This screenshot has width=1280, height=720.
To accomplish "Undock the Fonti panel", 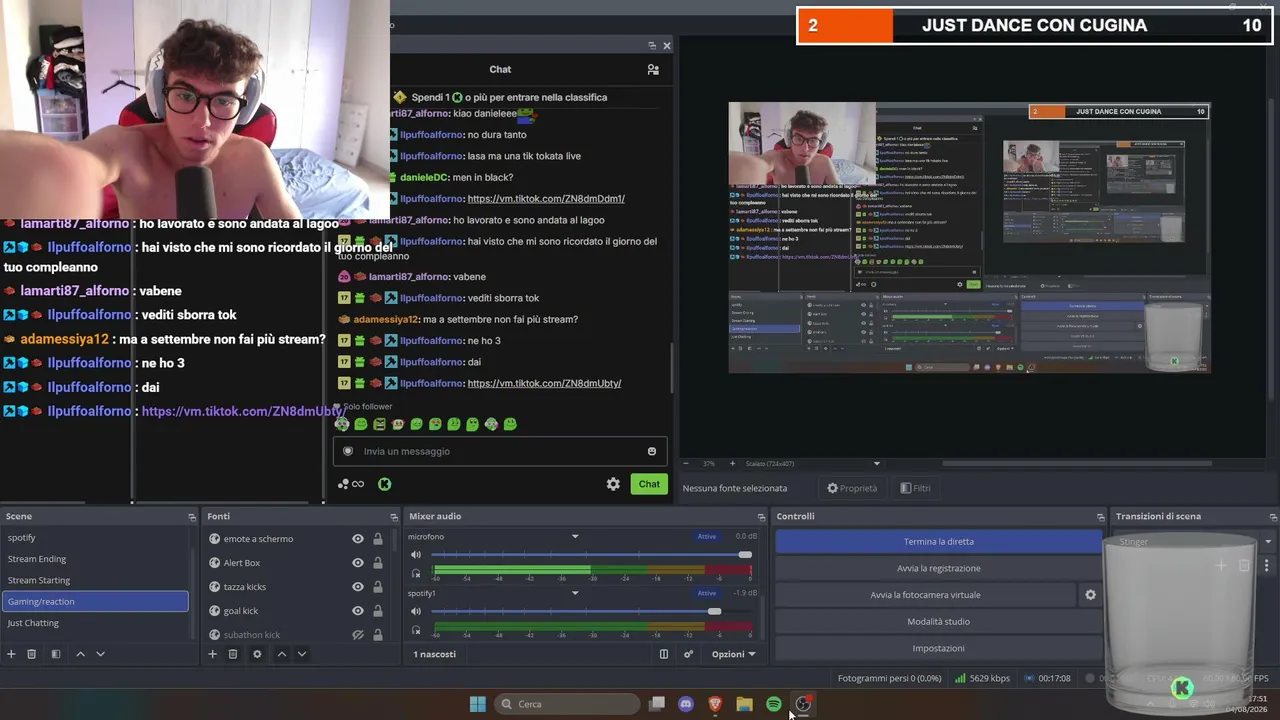I will click(x=394, y=517).
